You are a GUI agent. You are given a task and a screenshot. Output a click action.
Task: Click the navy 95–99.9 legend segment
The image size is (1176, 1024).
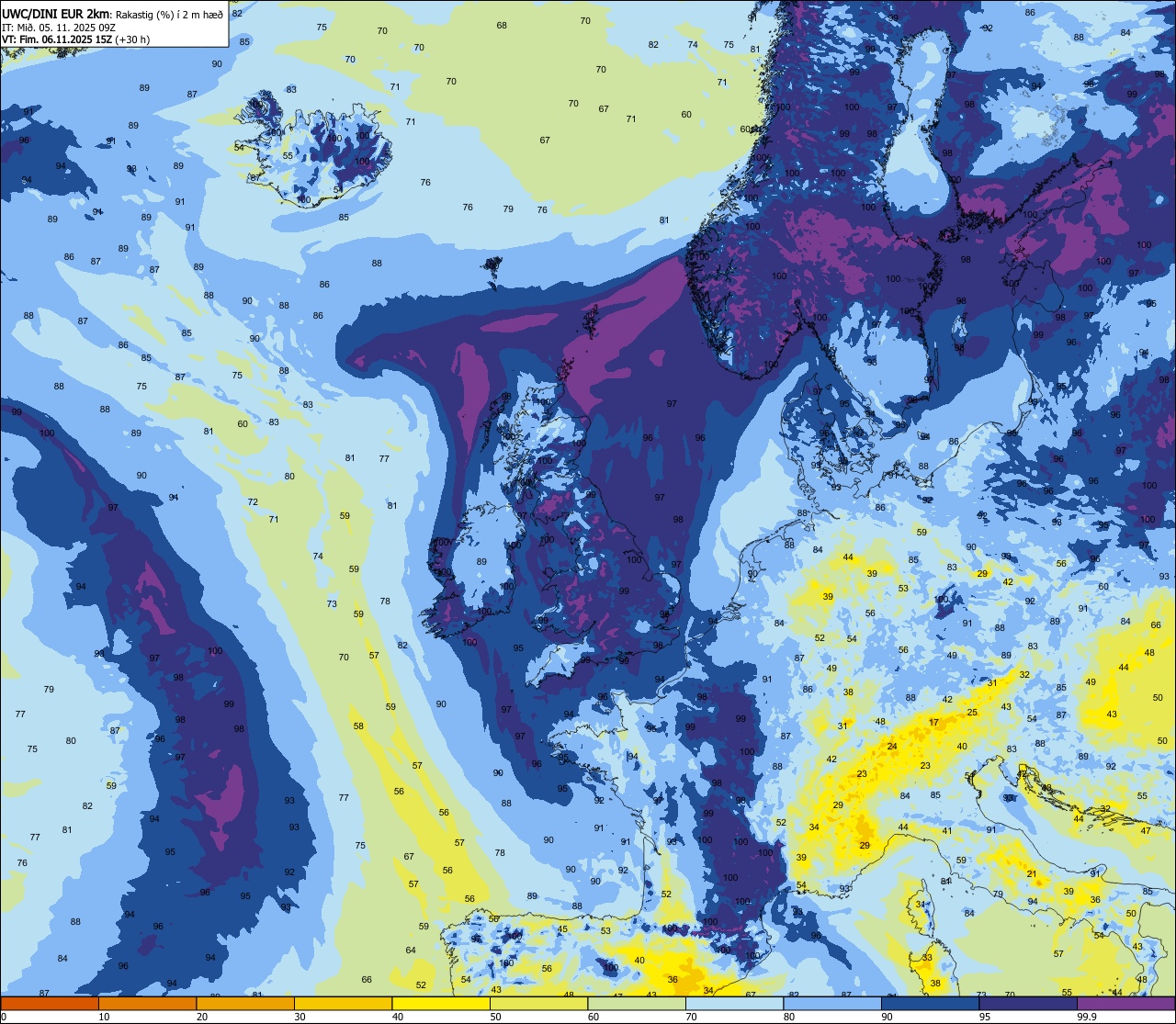(x=1028, y=1004)
